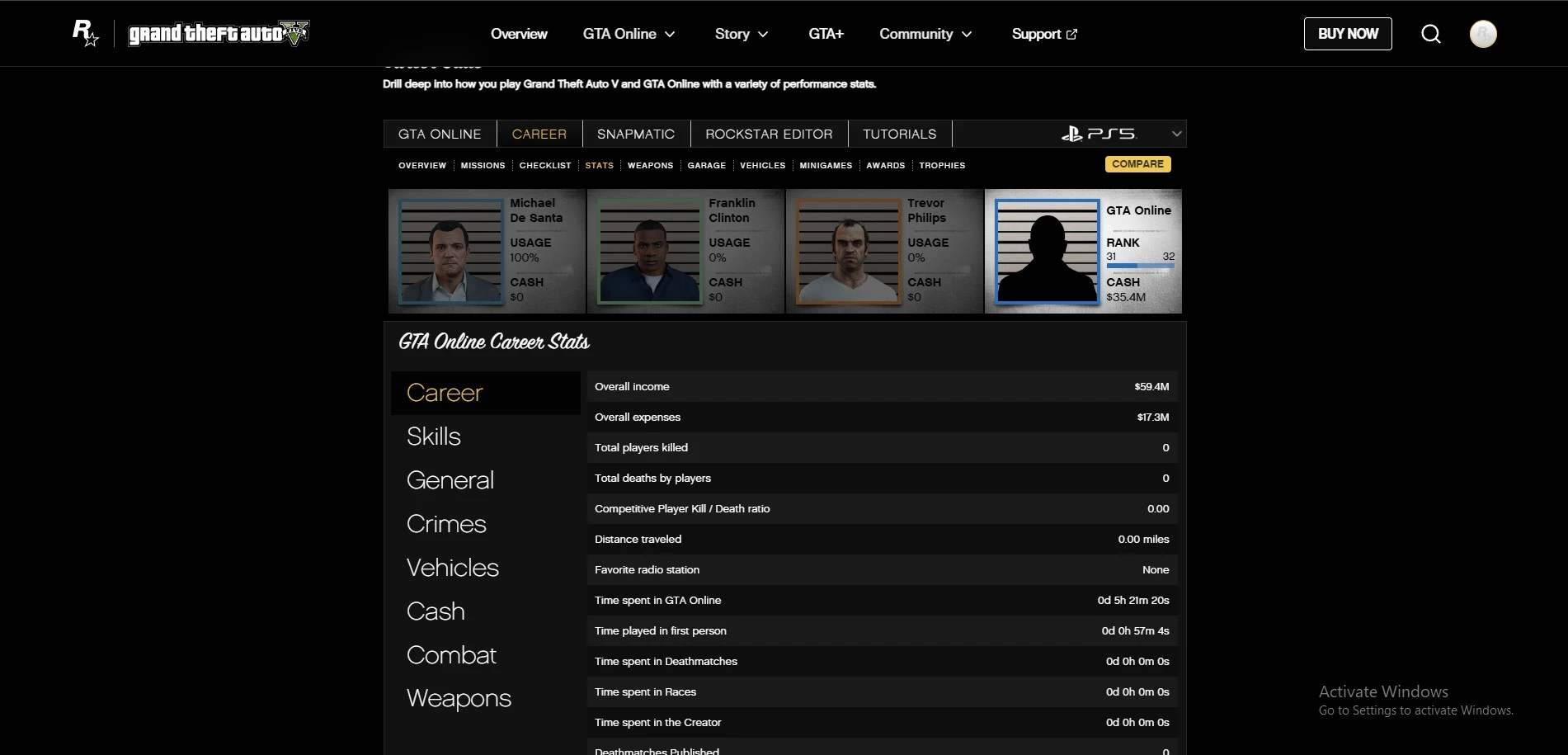1568x755 pixels.
Task: Click the Grand Theft Auto V logo
Action: (219, 34)
